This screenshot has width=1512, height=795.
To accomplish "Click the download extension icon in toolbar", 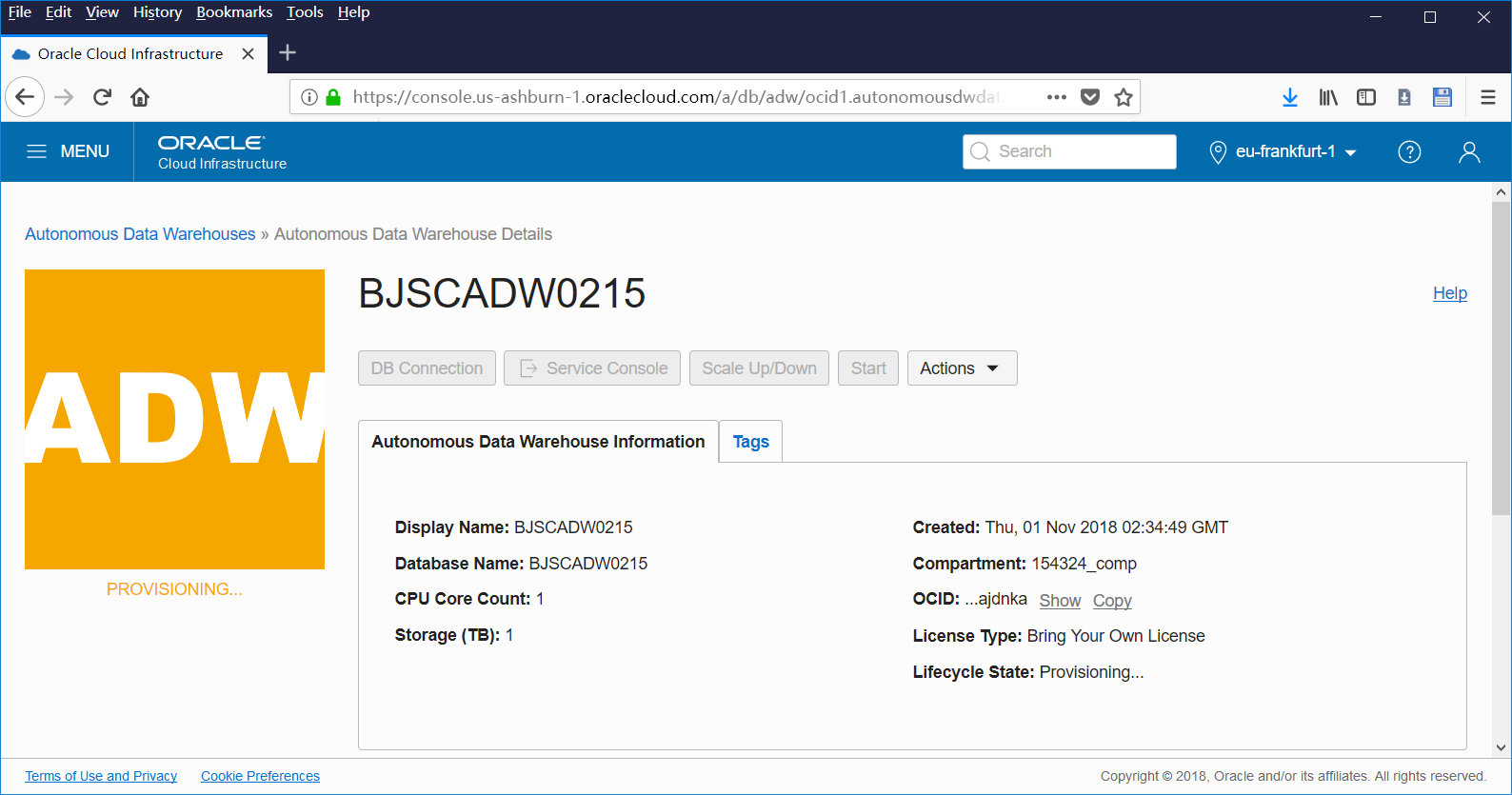I will (x=1404, y=97).
